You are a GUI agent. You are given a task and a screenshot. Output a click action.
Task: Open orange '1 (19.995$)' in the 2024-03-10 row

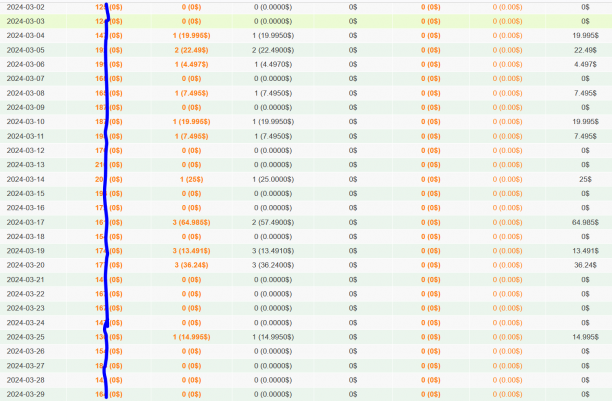tap(191, 121)
